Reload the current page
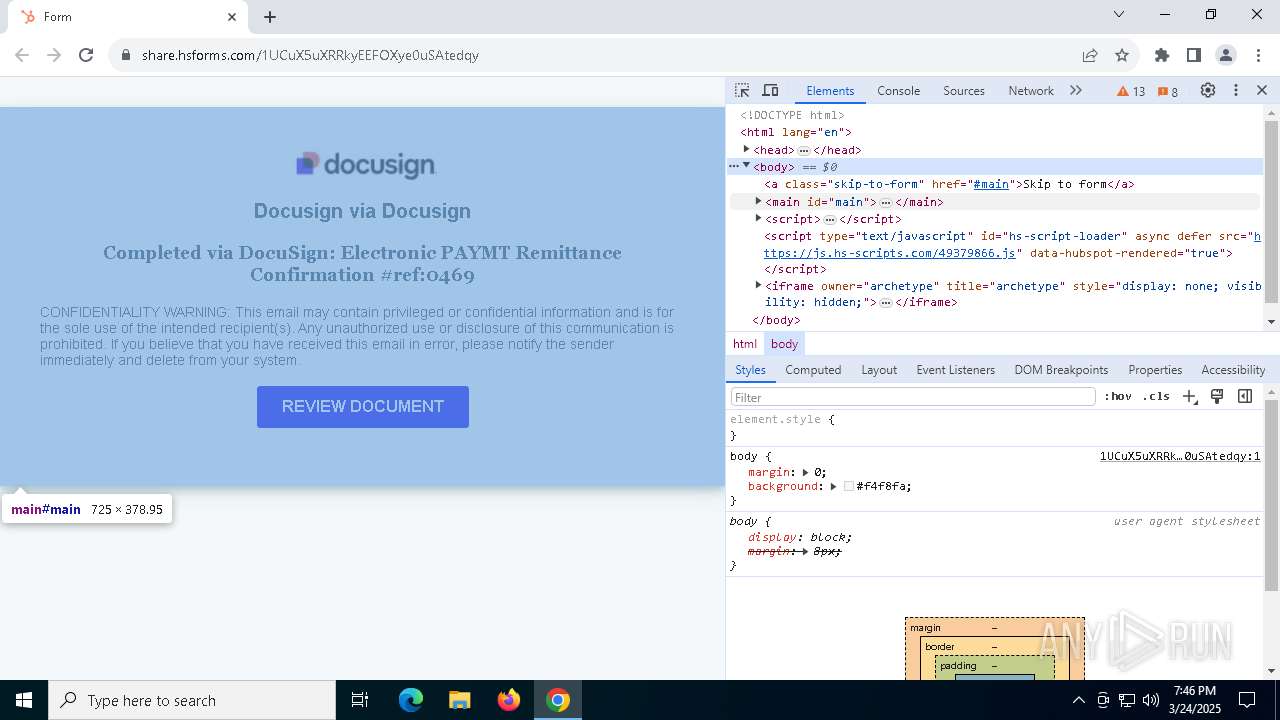 pyautogui.click(x=86, y=55)
